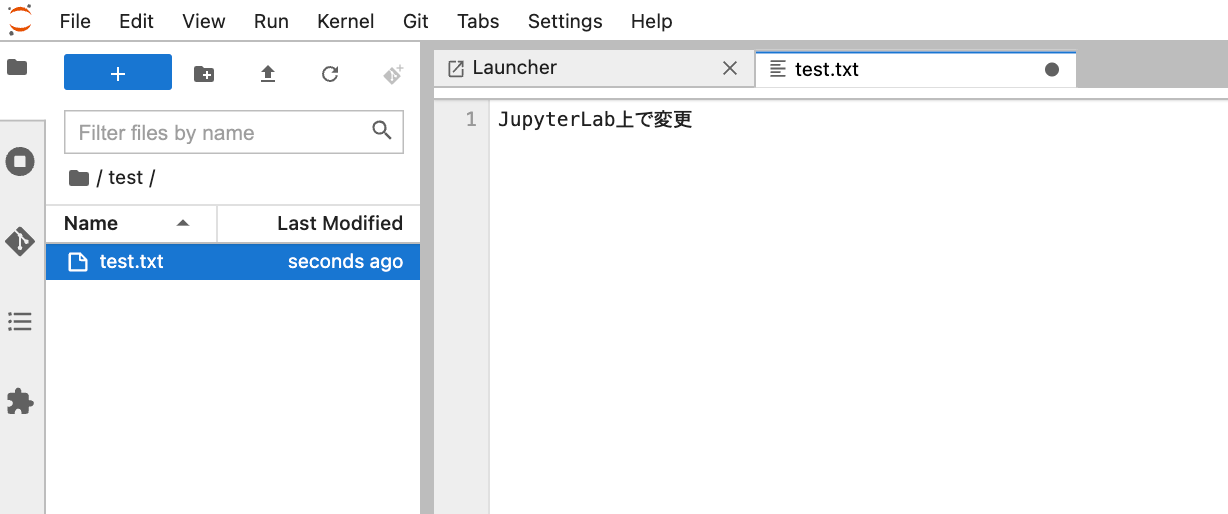Click the blue New Launcher plus button
Image resolution: width=1228 pixels, height=514 pixels.
(118, 72)
